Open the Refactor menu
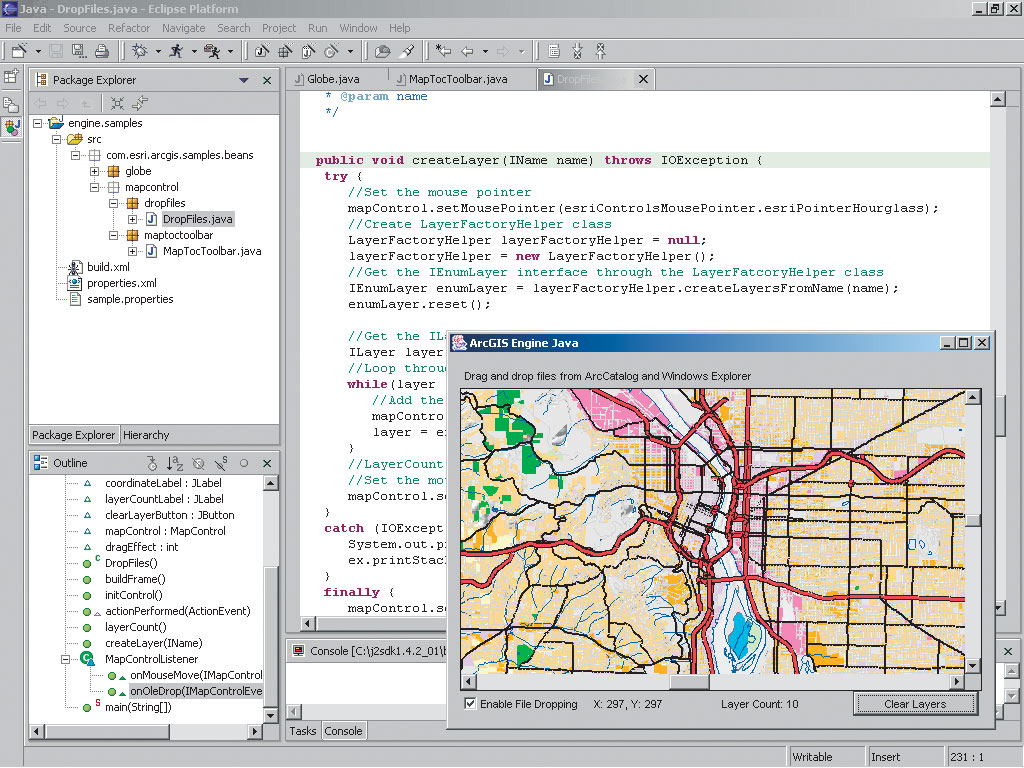The width and height of the screenshot is (1024, 768). (x=129, y=28)
